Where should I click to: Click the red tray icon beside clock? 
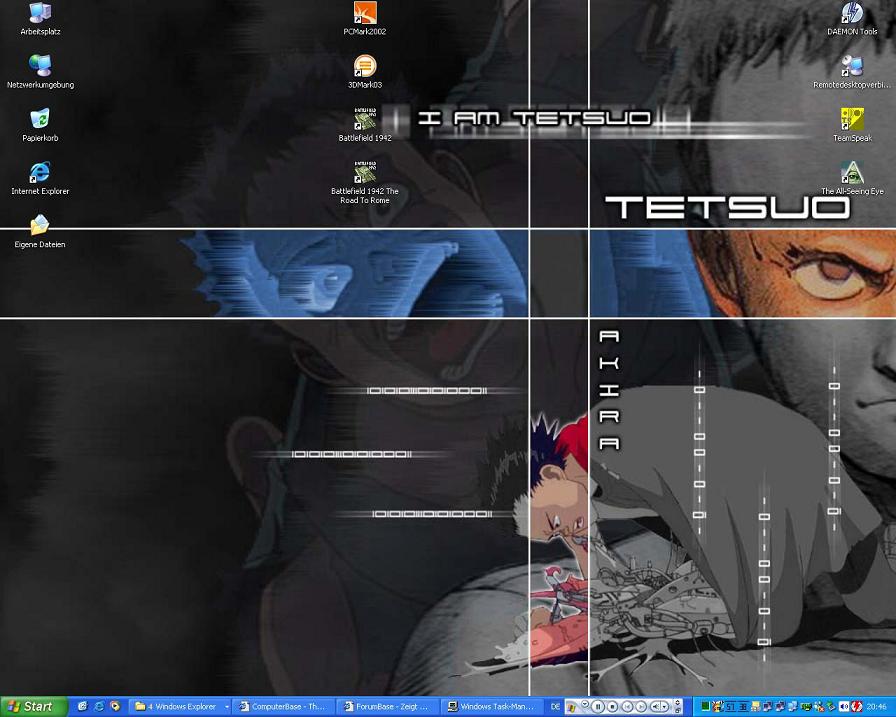857,707
